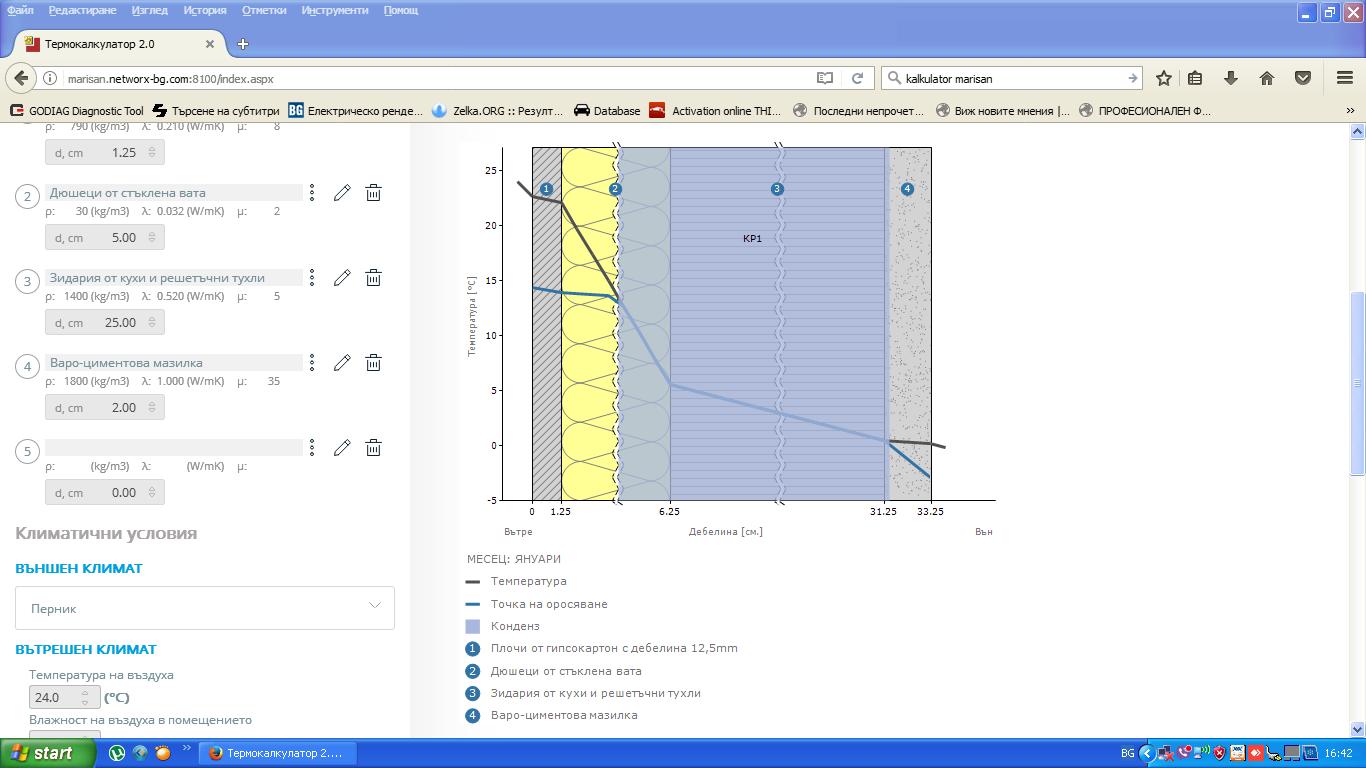This screenshot has width=1366, height=768.
Task: Open the Firefox hamburger menu
Action: click(1345, 78)
